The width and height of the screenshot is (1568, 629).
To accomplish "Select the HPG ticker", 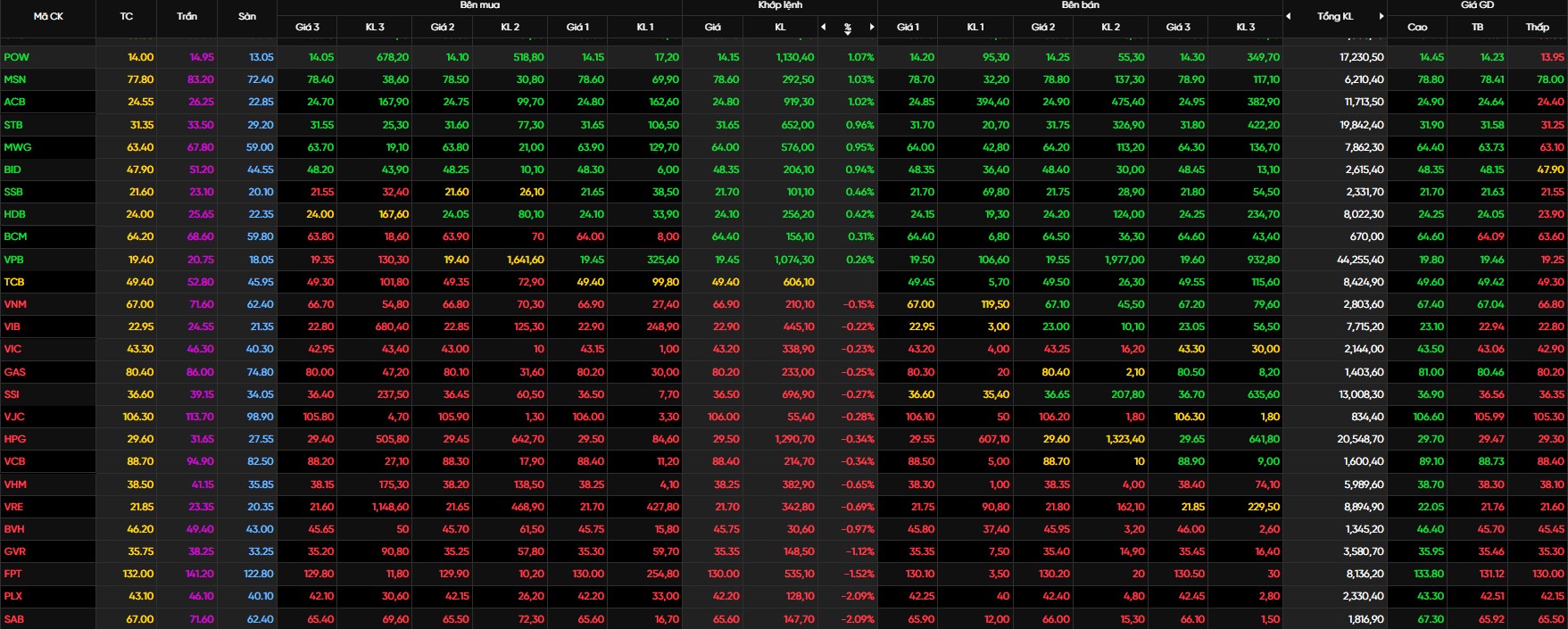I will (x=15, y=439).
